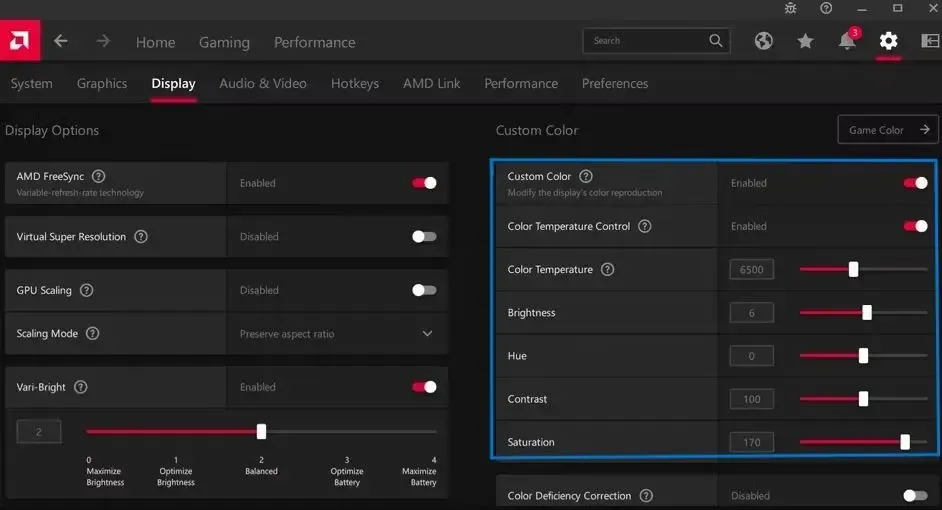942x510 pixels.
Task: Open the Hotkeys tab
Action: [x=355, y=84]
